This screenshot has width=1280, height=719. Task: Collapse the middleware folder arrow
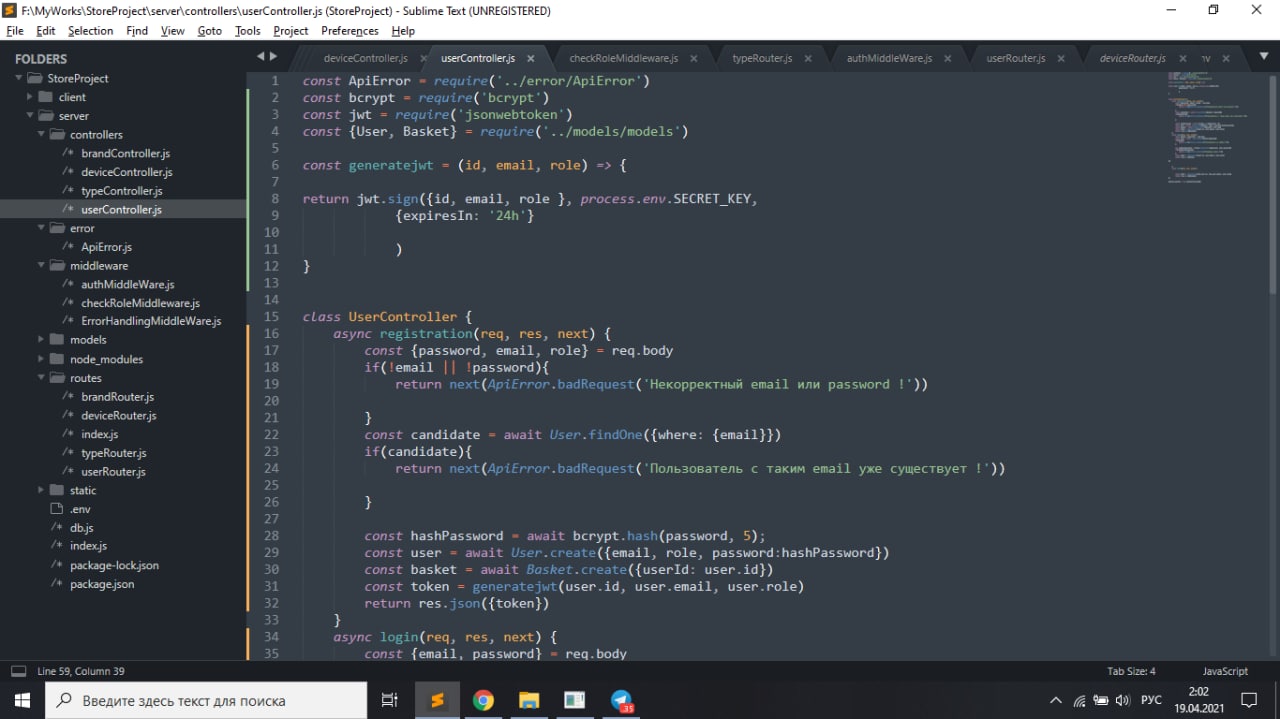pyautogui.click(x=42, y=266)
